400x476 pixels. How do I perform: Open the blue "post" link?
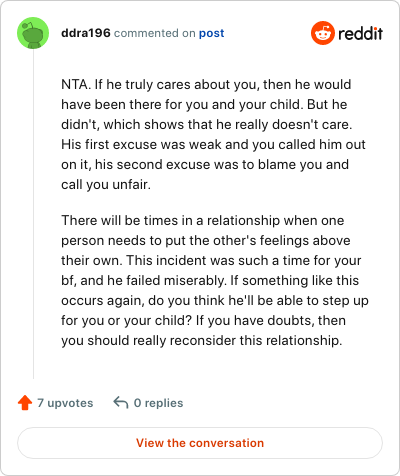212,33
